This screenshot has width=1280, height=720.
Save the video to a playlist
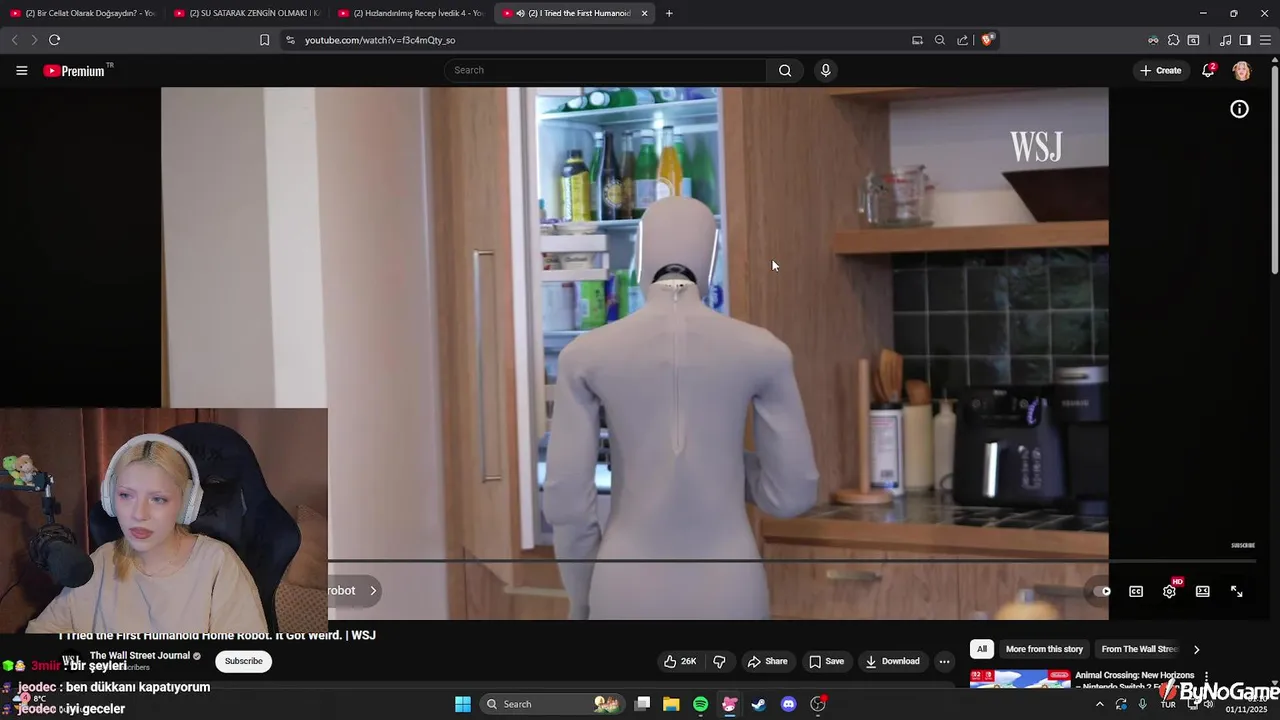(x=826, y=661)
